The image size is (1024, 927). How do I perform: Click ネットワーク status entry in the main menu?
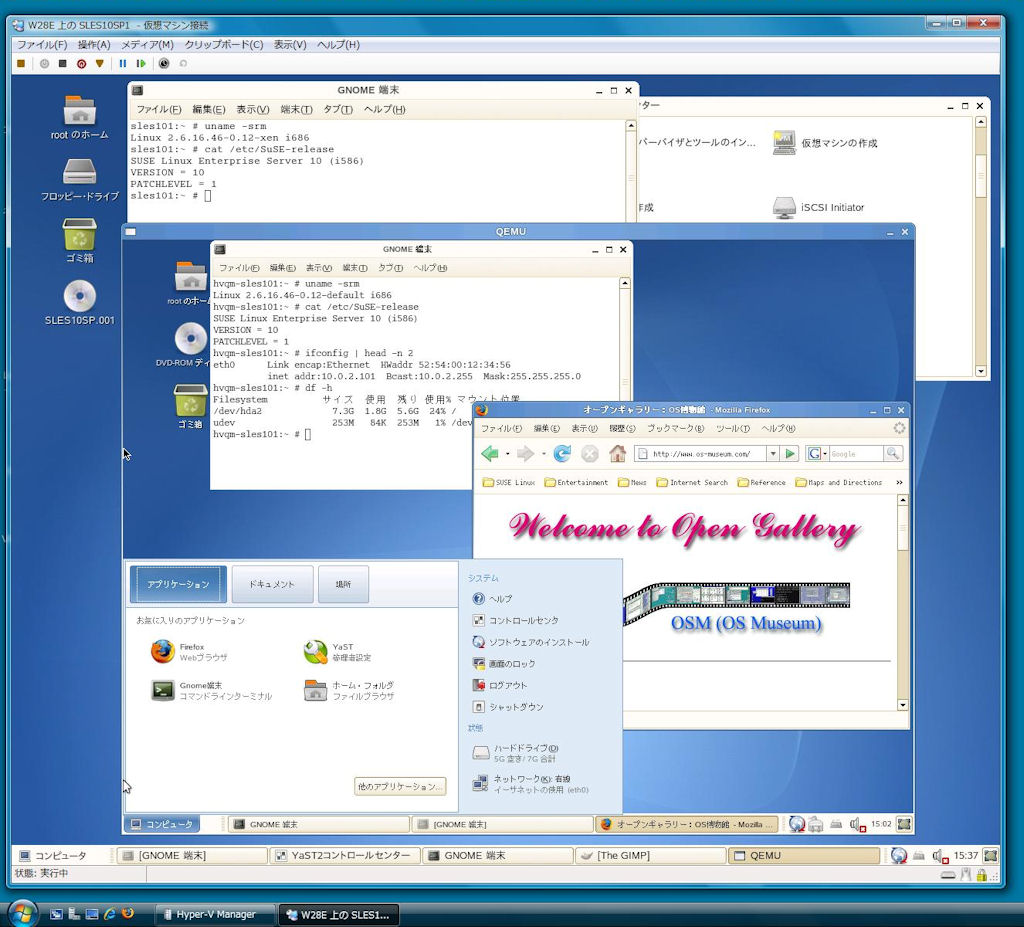point(530,784)
